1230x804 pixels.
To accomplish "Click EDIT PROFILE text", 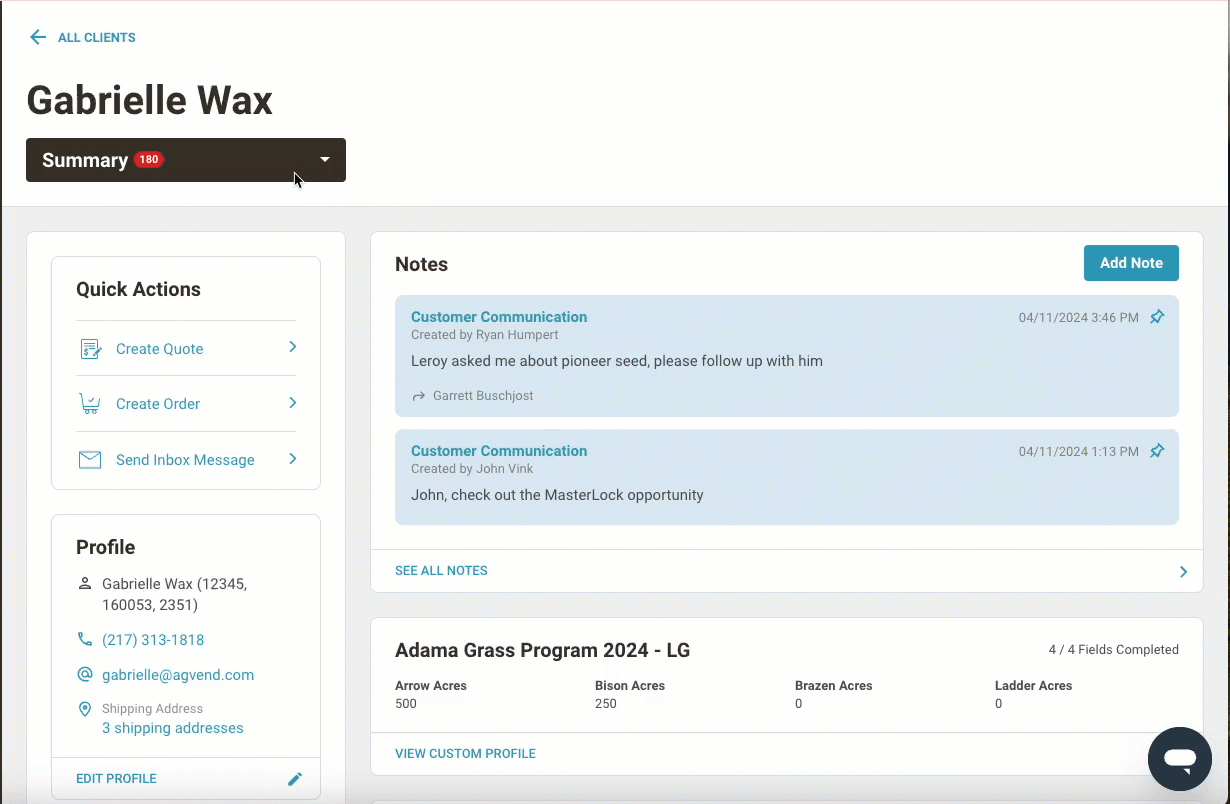I will [x=116, y=779].
